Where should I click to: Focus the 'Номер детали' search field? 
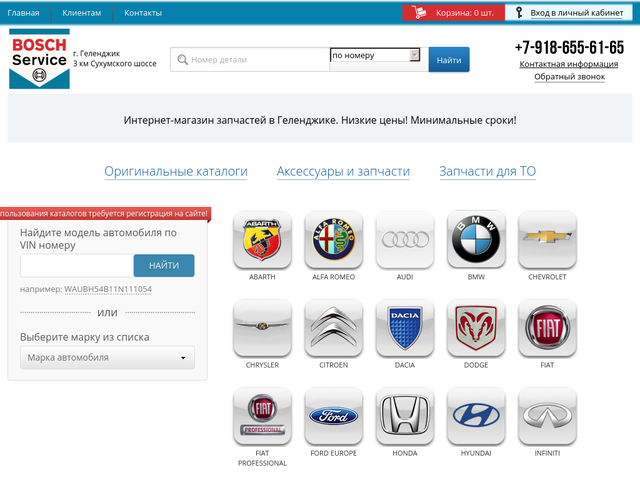(250, 60)
